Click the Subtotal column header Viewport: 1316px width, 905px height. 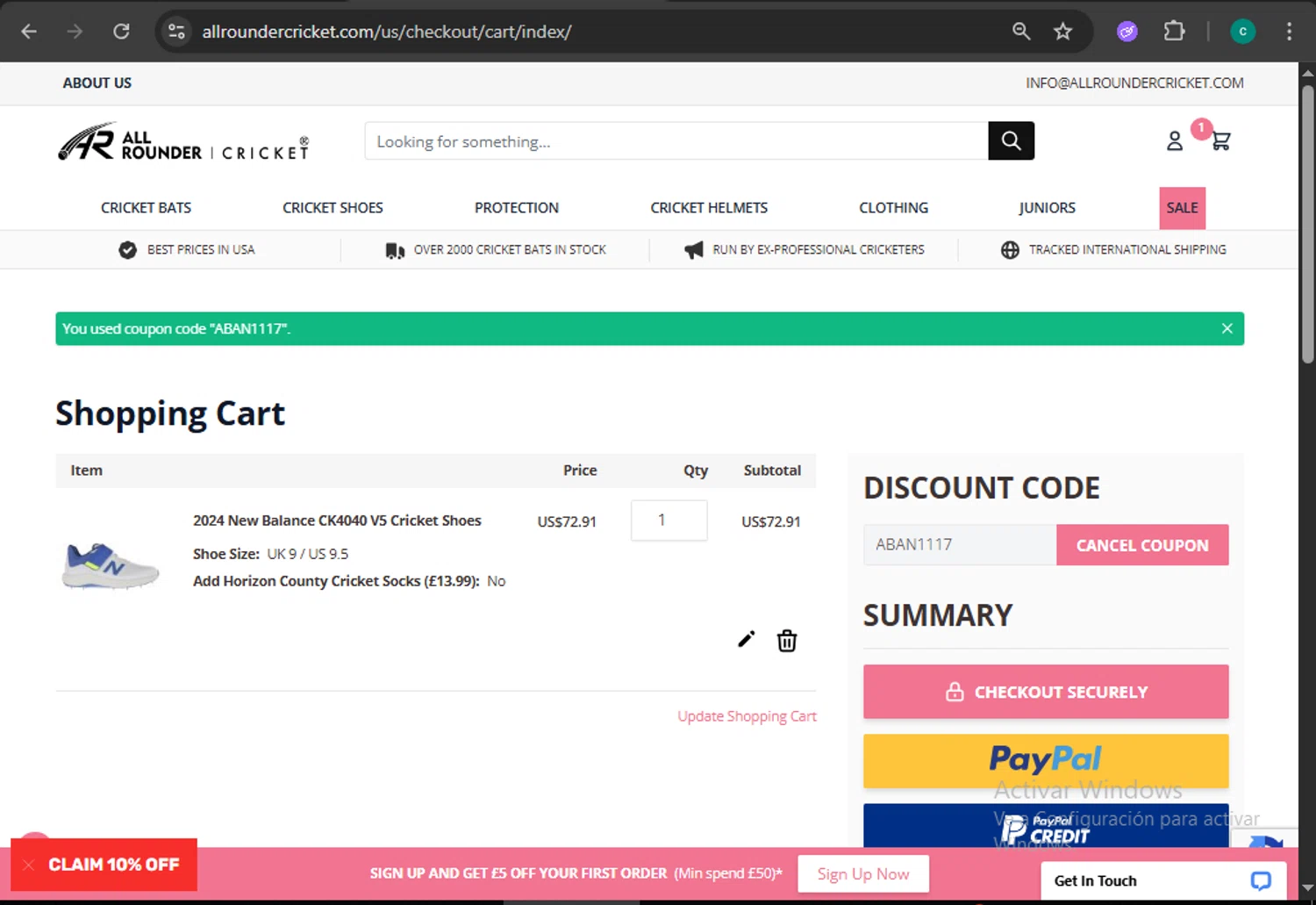tap(772, 470)
